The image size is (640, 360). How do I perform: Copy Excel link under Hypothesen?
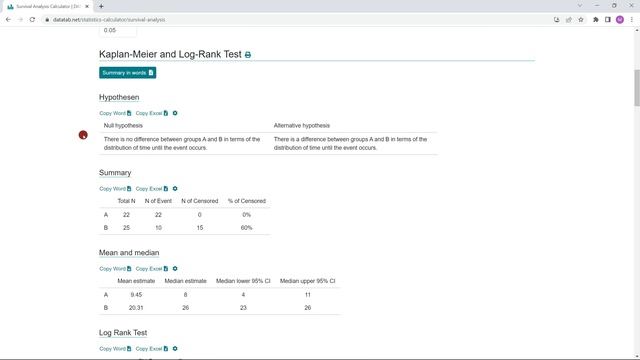[152, 113]
